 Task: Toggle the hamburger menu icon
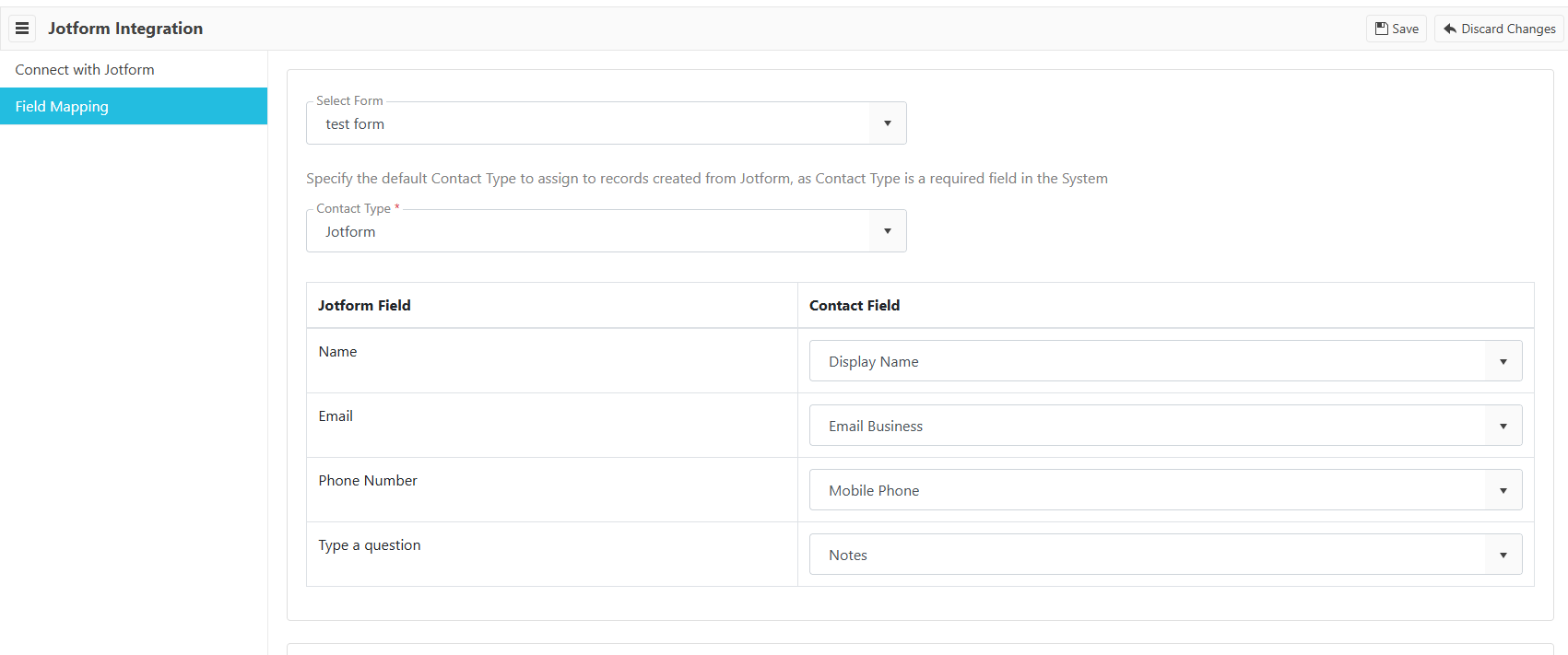[x=22, y=29]
